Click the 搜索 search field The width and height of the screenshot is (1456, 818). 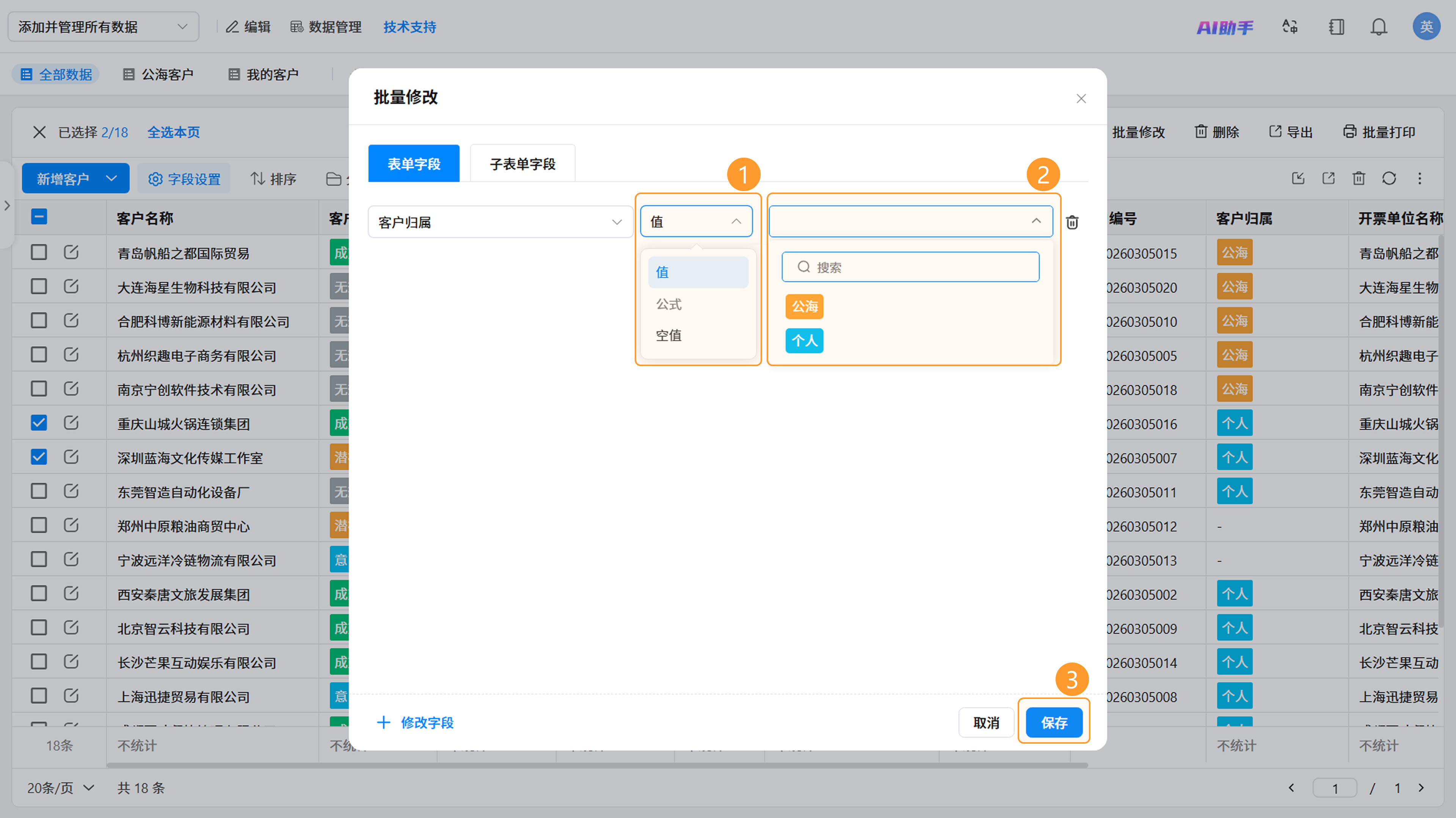tap(910, 267)
